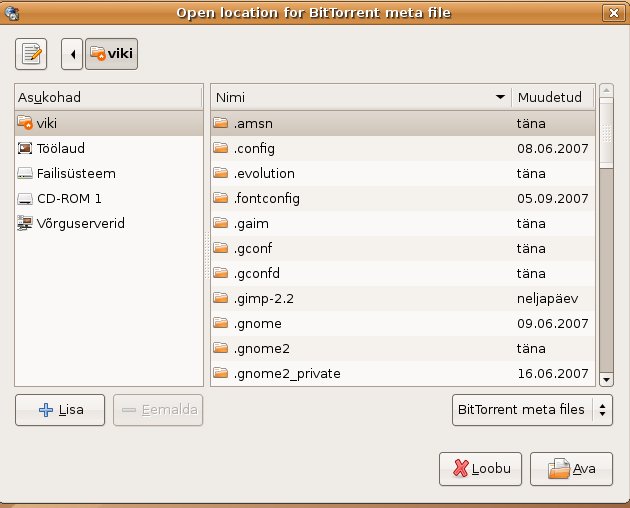The height and width of the screenshot is (508, 630).
Task: Select the viki path bar button
Action: point(111,54)
